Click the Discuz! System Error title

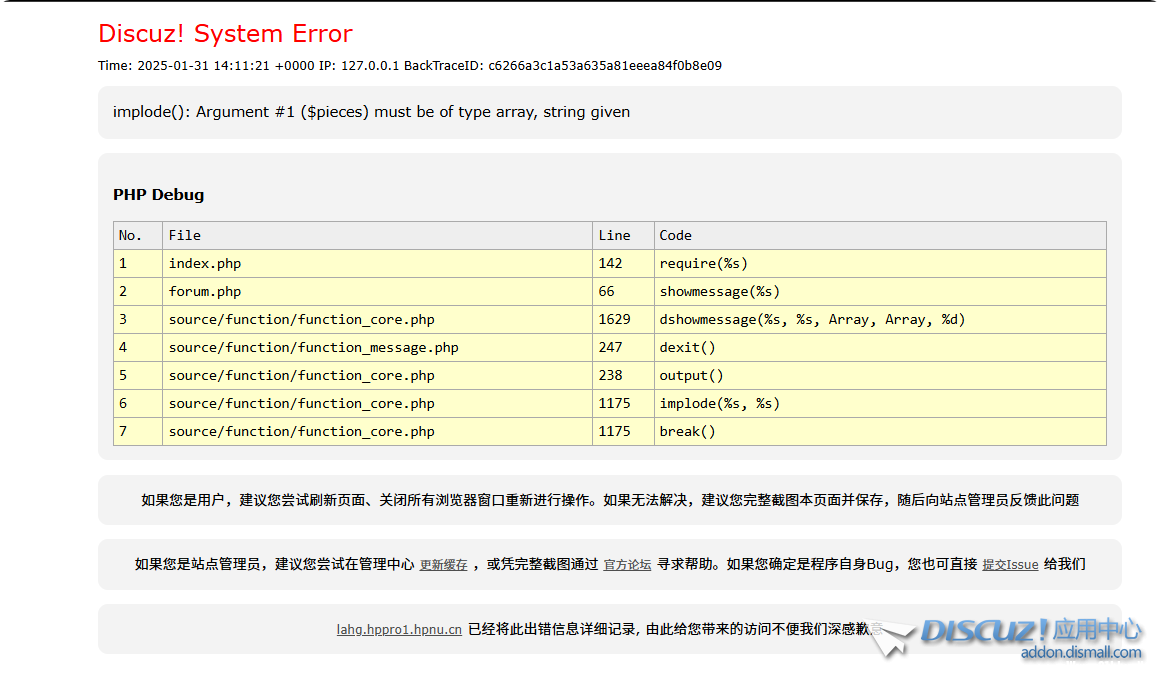225,34
